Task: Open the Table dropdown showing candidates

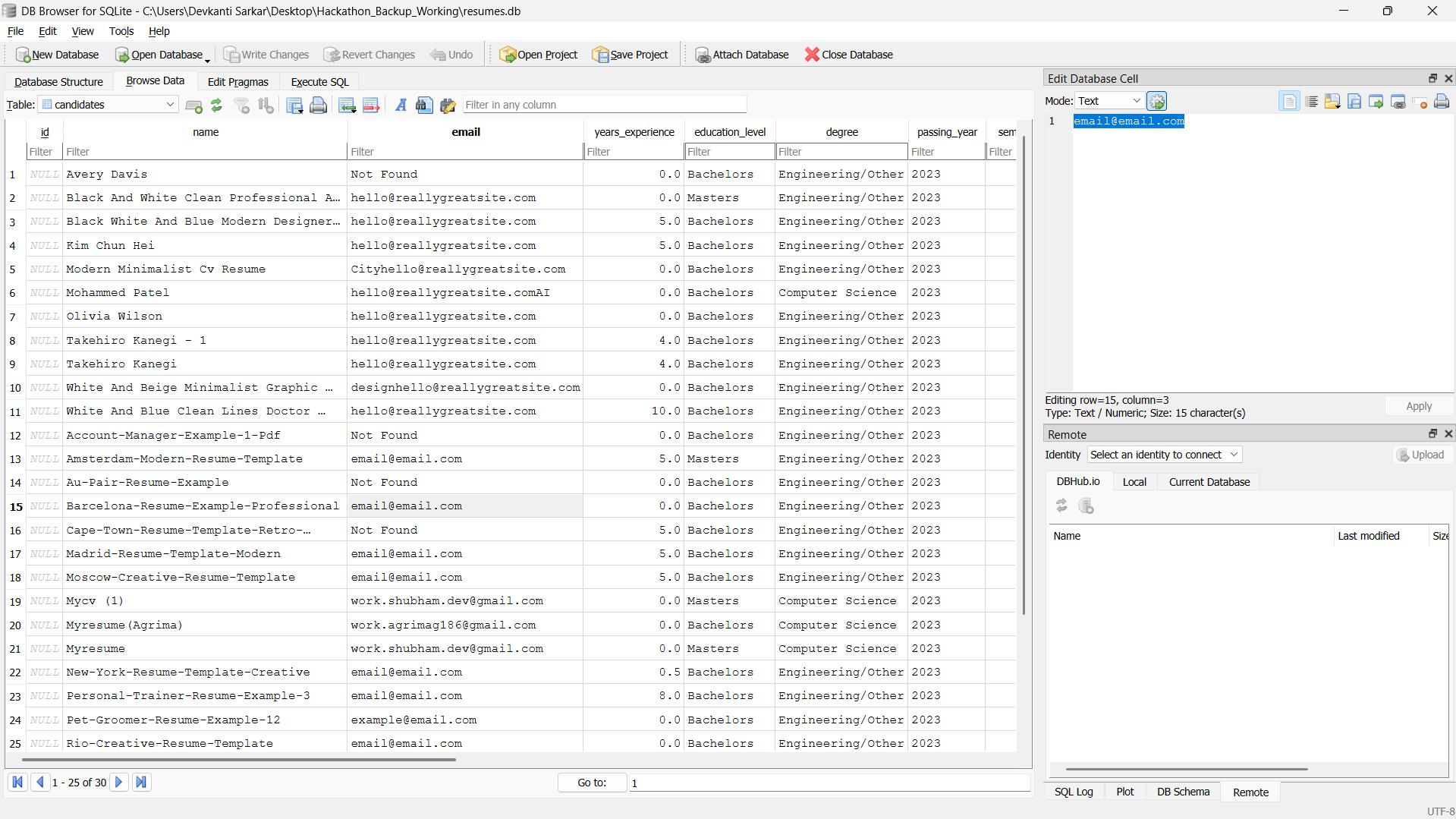Action: [x=109, y=105]
